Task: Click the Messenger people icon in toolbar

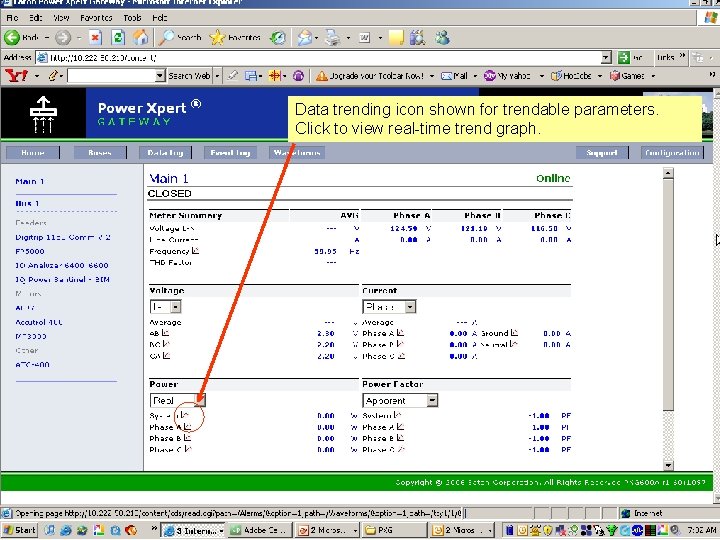Action: click(442, 37)
